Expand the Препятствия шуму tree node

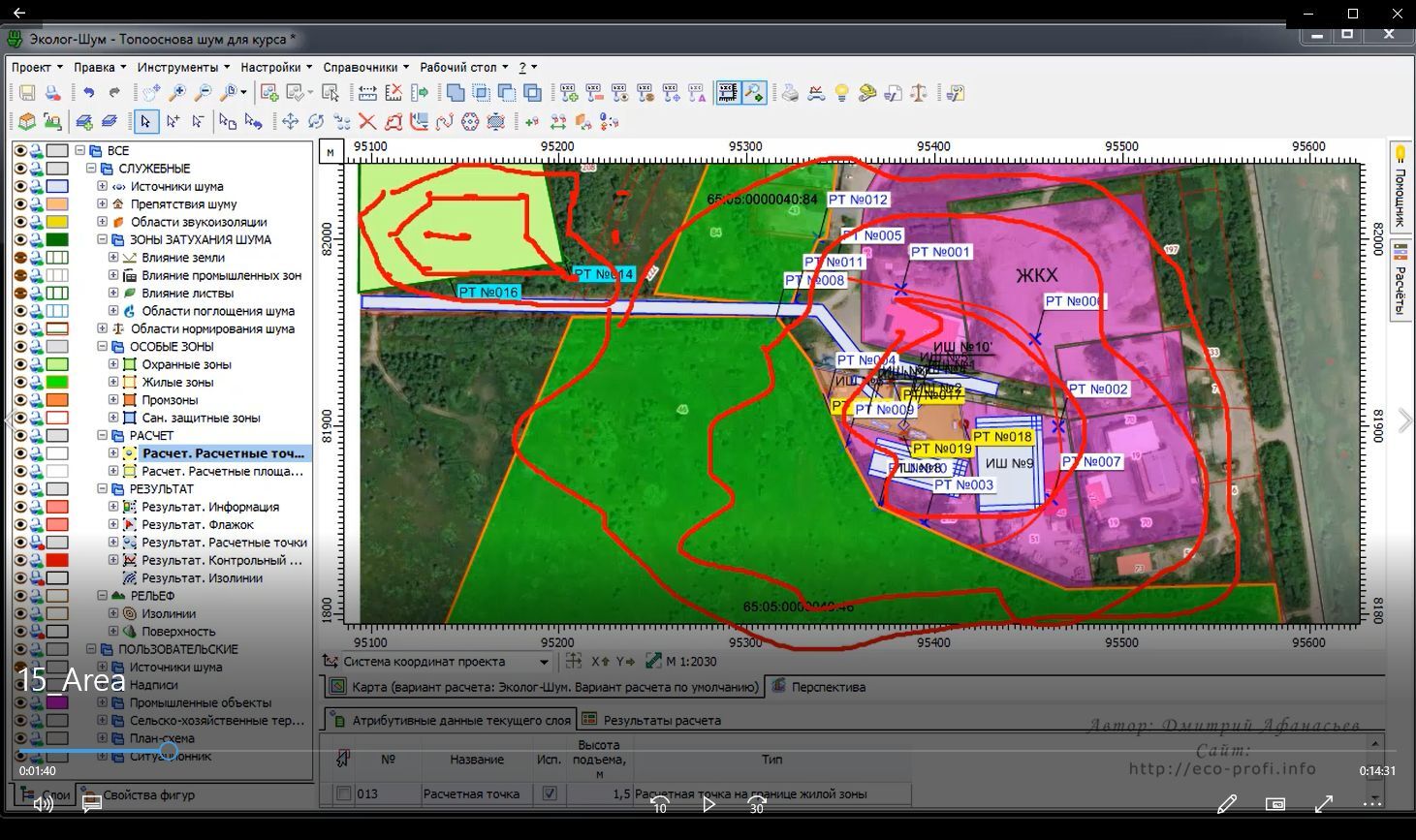click(x=103, y=204)
